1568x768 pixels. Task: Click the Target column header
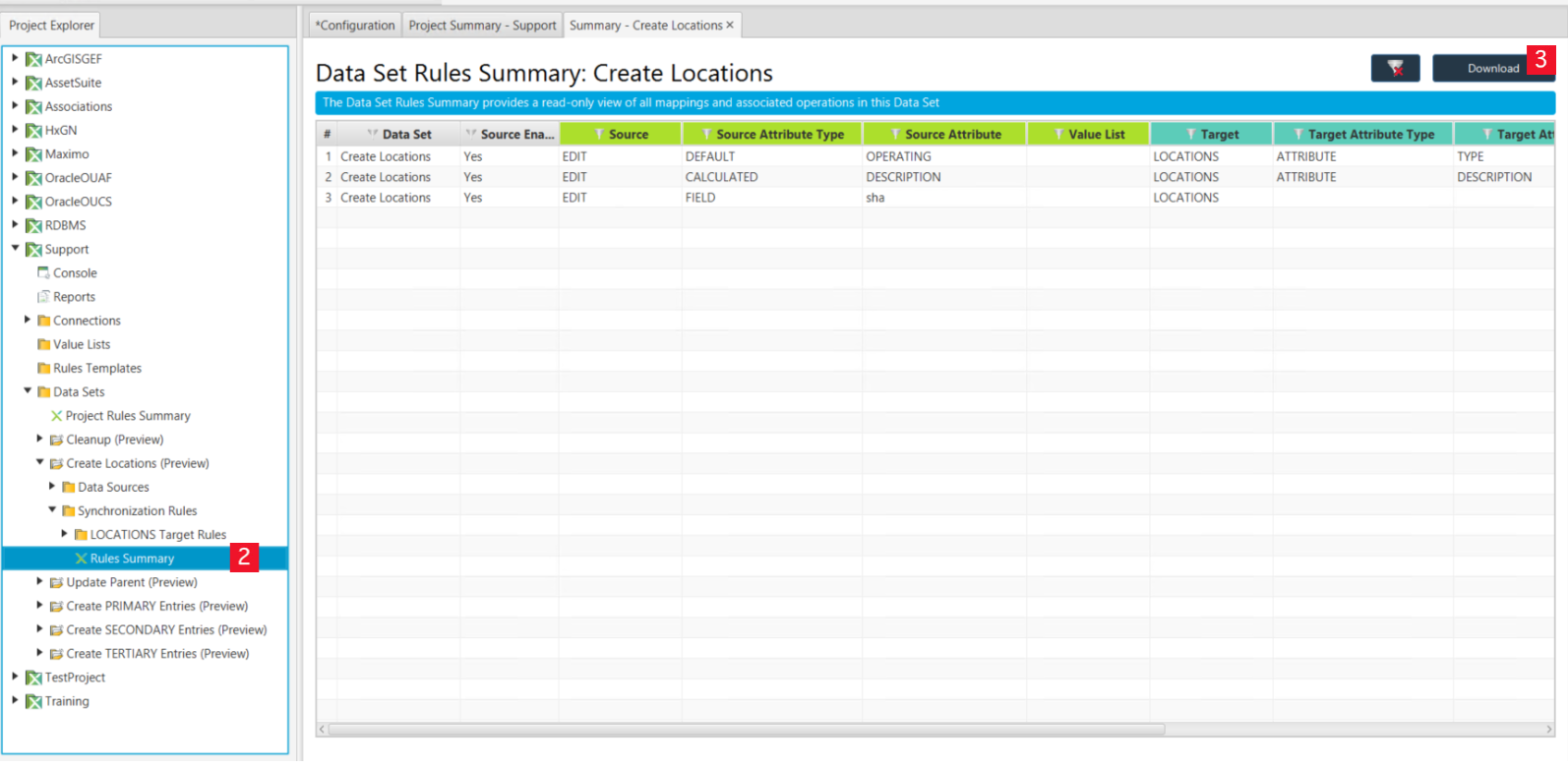[x=1211, y=135]
